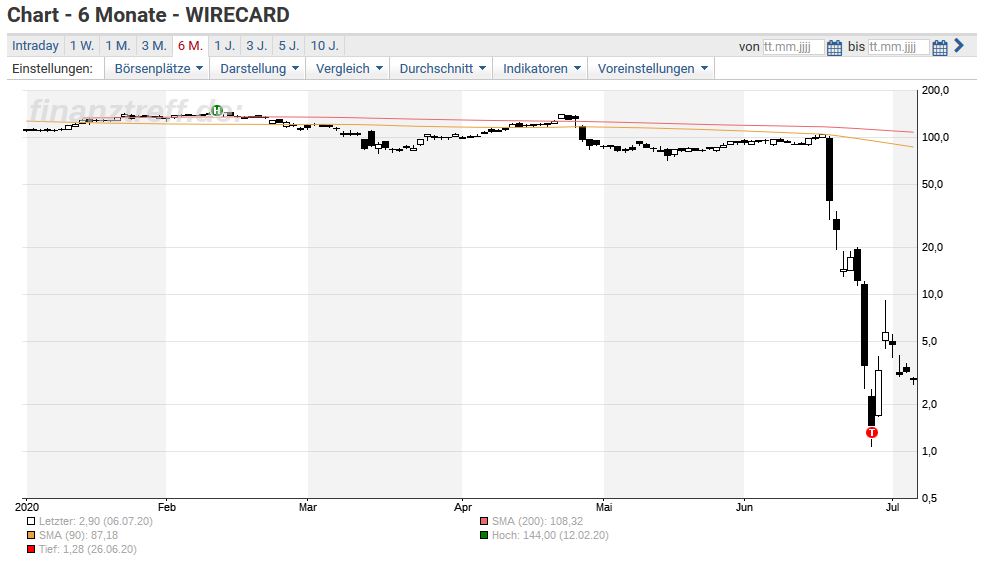The width and height of the screenshot is (987, 568).
Task: Expand the Indikatoren dropdown
Action: tap(541, 69)
